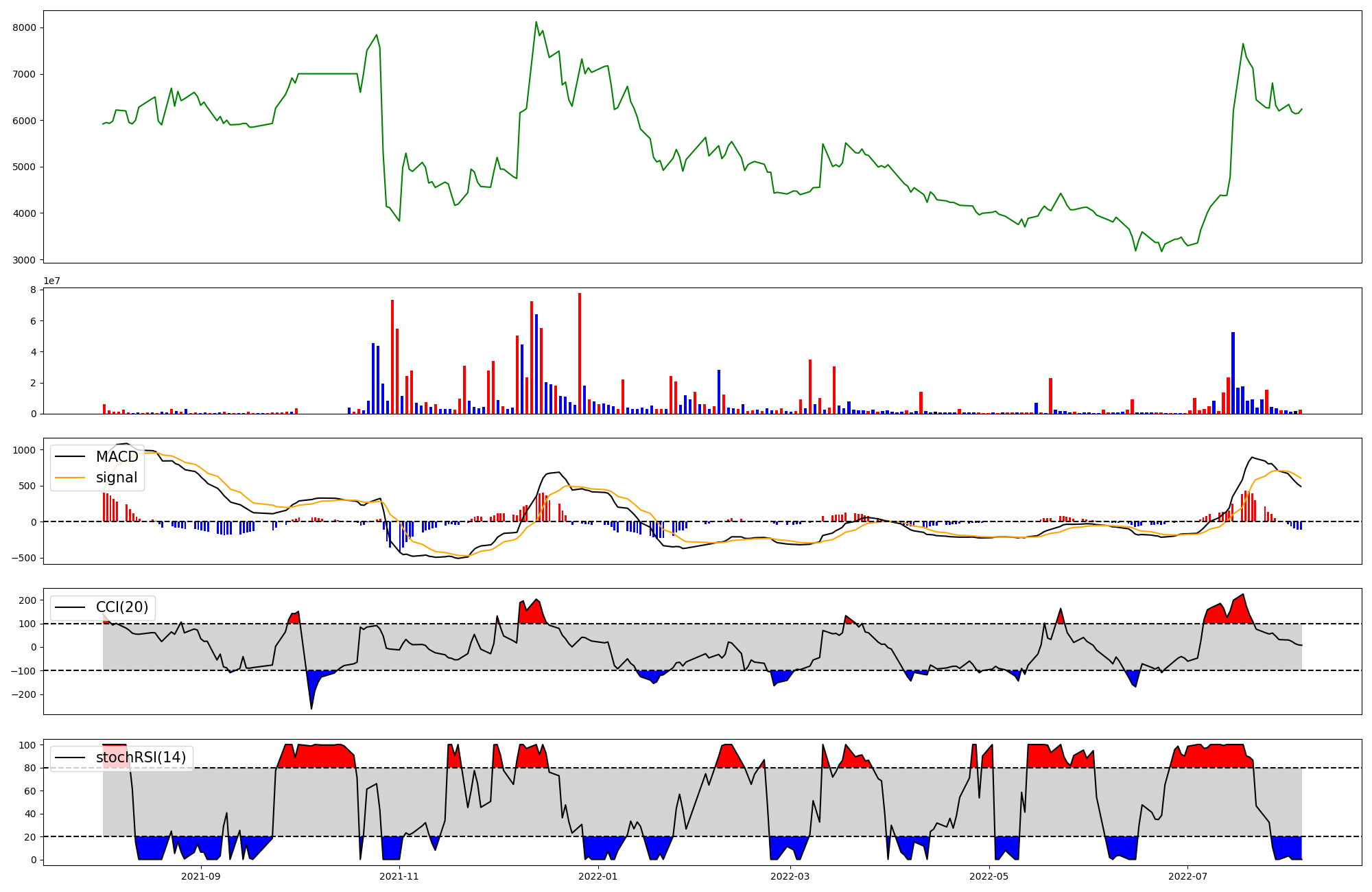Click the 1000 tick on the MACD axis
The height and width of the screenshot is (892, 1372).
point(25,450)
